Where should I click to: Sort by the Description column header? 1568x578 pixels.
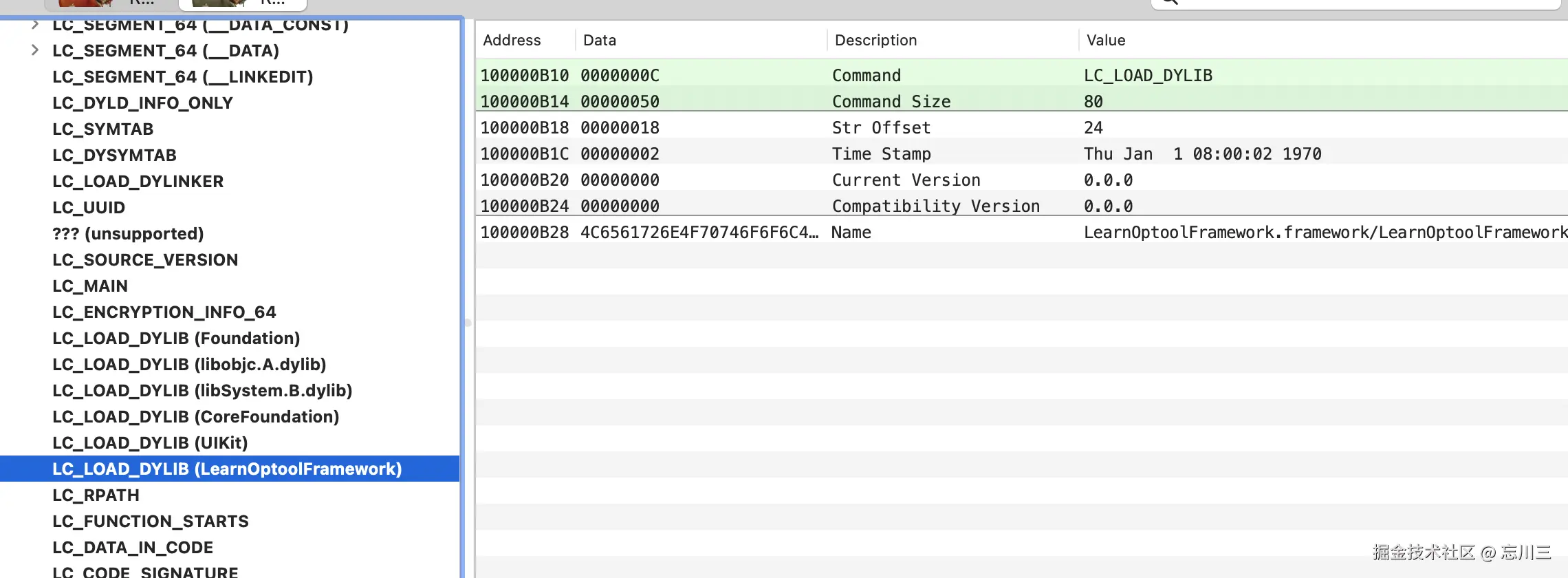(875, 41)
